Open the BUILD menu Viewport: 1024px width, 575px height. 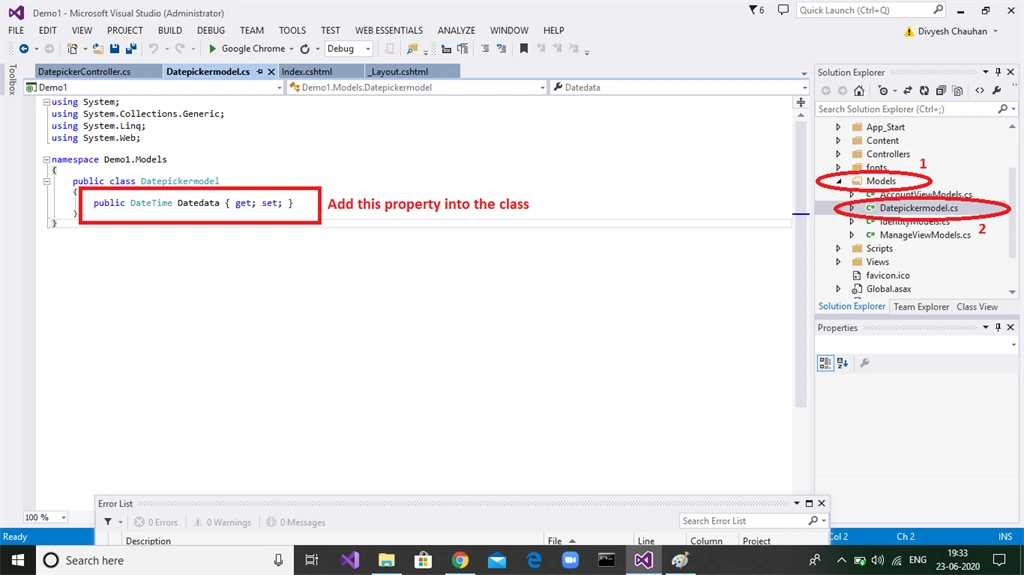(170, 30)
